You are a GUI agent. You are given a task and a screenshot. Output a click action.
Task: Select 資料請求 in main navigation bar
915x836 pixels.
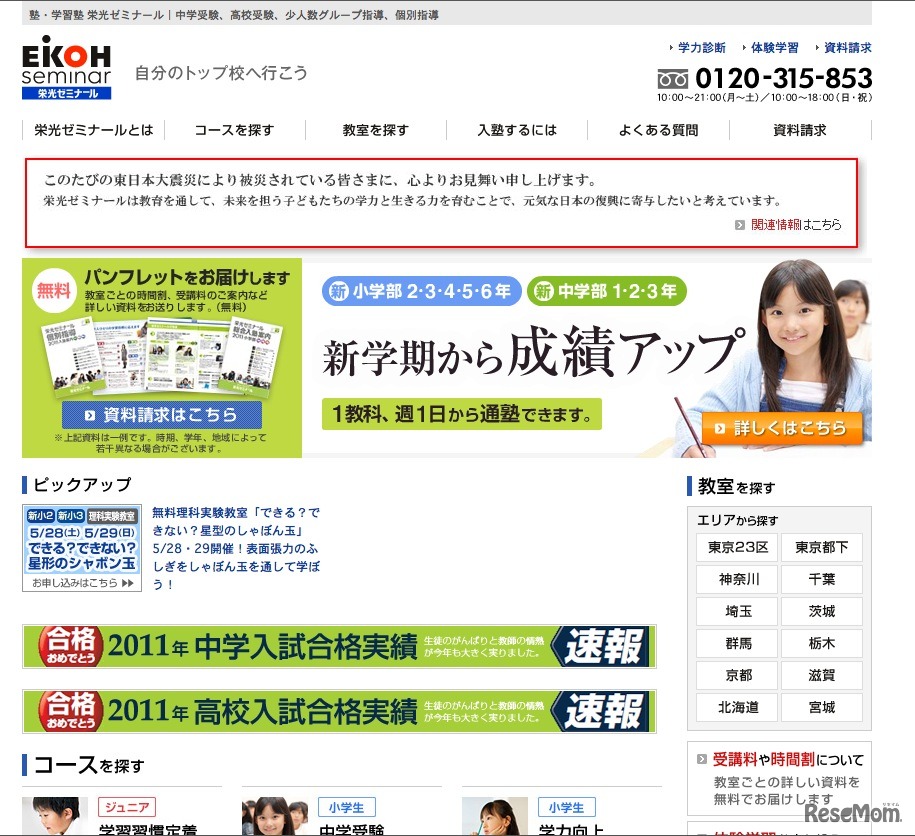tap(800, 130)
